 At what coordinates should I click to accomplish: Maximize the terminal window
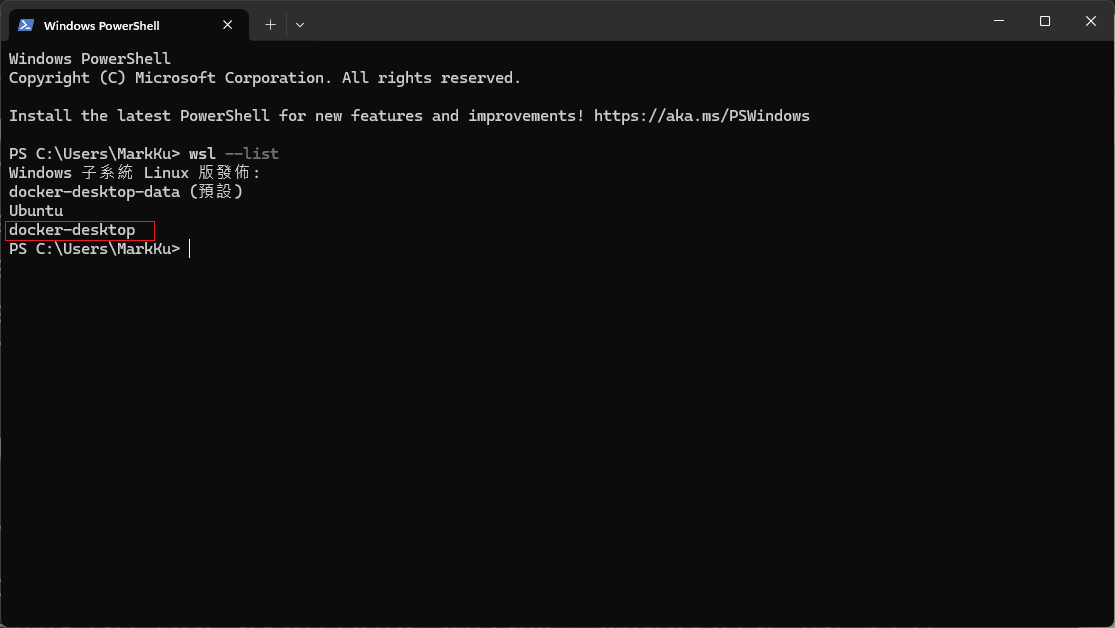(1045, 21)
